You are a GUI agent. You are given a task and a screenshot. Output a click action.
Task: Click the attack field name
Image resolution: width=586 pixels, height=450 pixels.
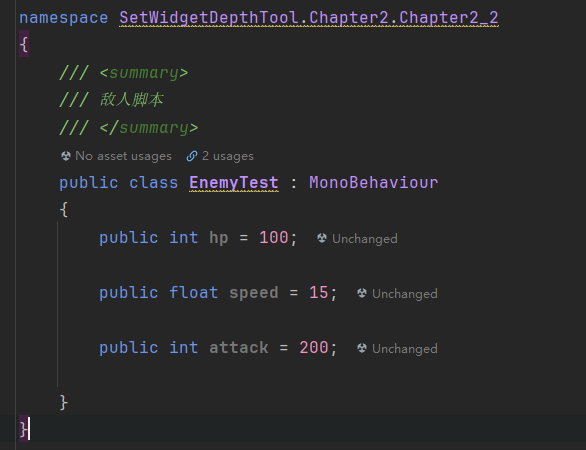pyautogui.click(x=238, y=348)
